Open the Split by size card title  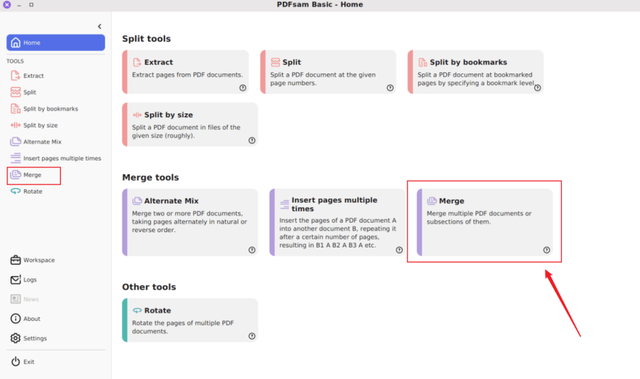click(168, 115)
